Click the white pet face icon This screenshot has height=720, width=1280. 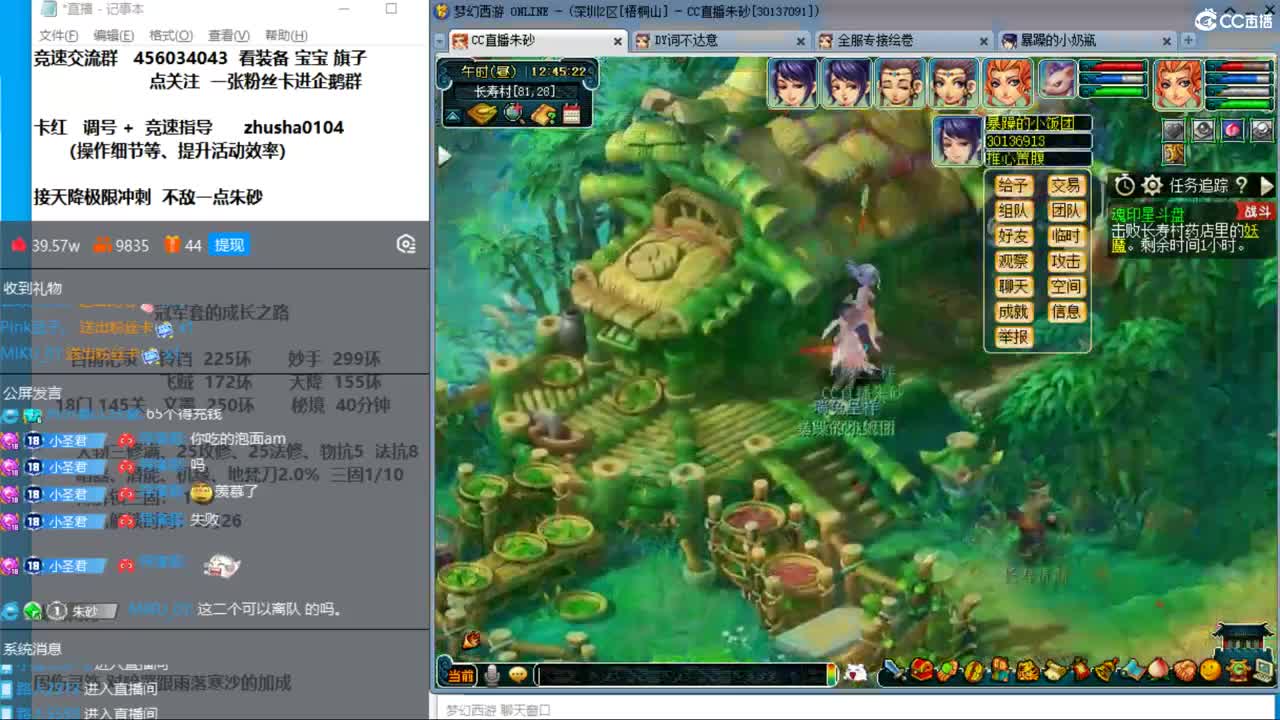(855, 673)
